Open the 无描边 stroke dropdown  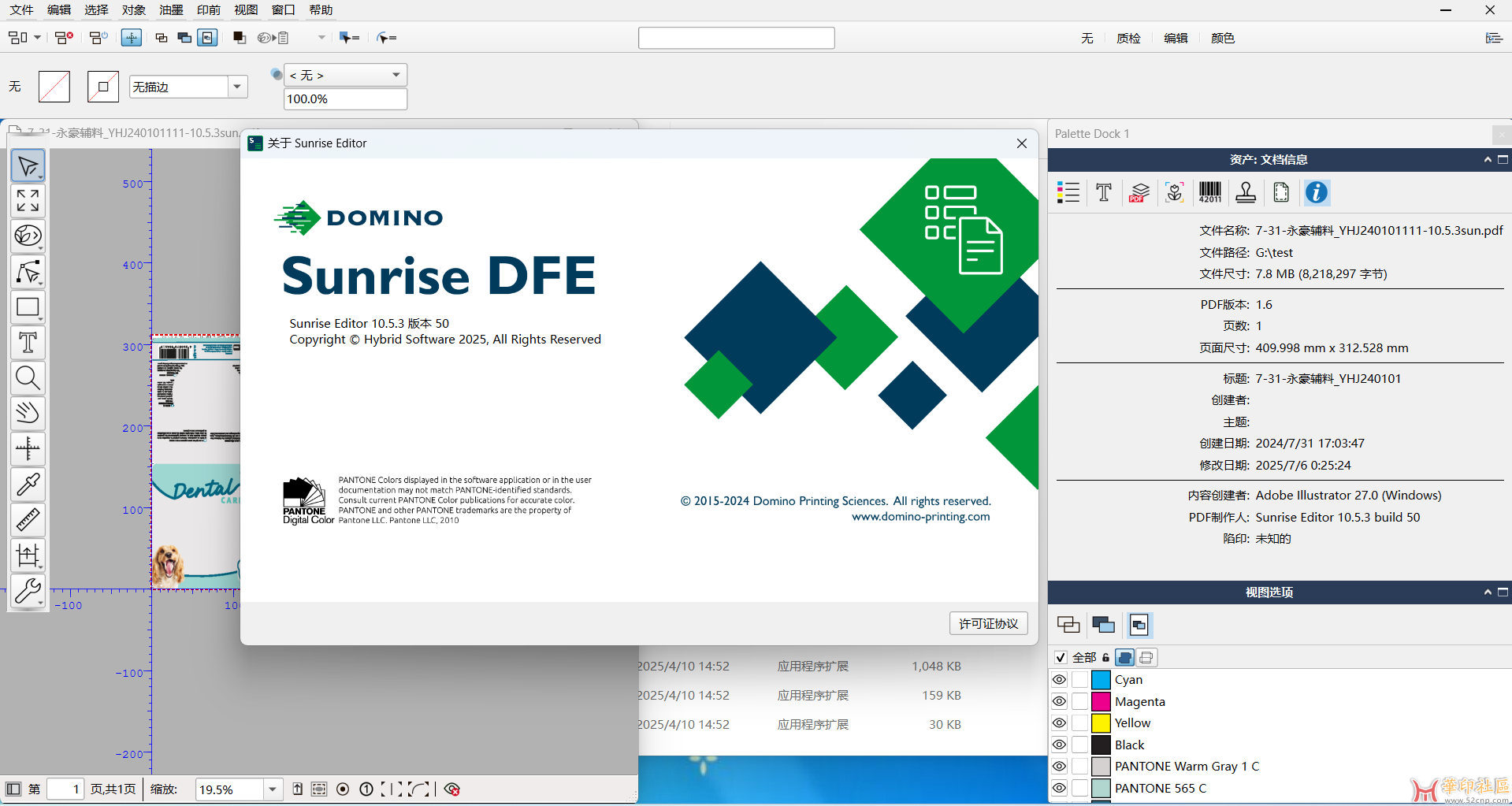tap(237, 87)
